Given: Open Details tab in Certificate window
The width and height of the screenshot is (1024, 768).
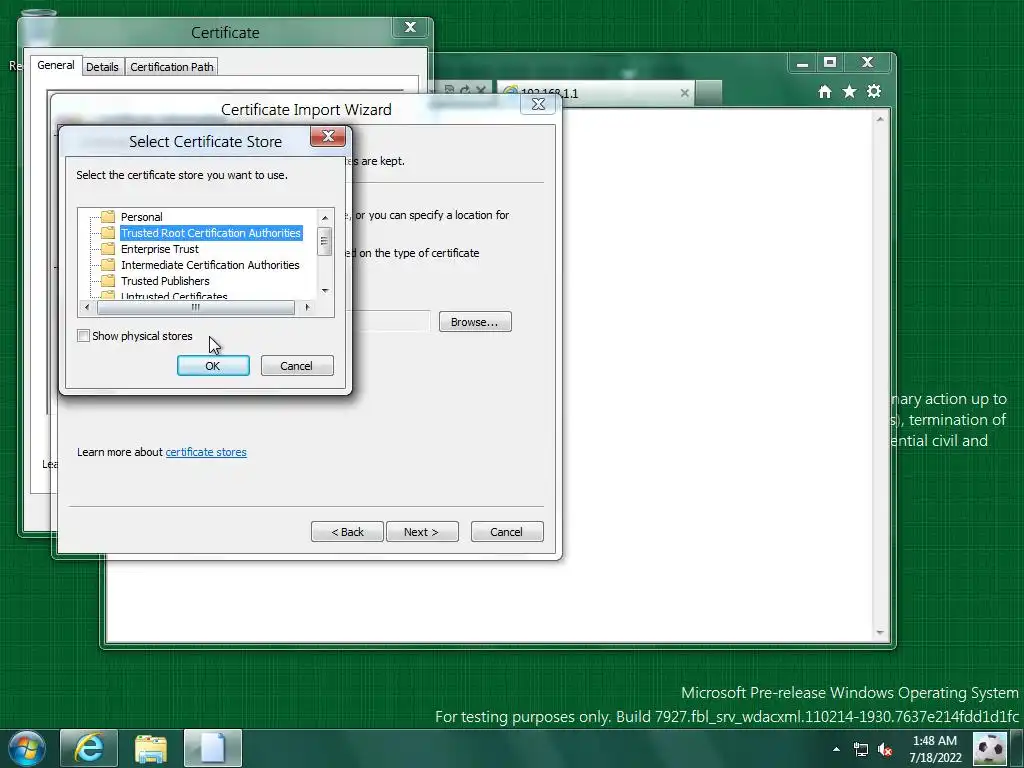Looking at the screenshot, I should [x=103, y=67].
